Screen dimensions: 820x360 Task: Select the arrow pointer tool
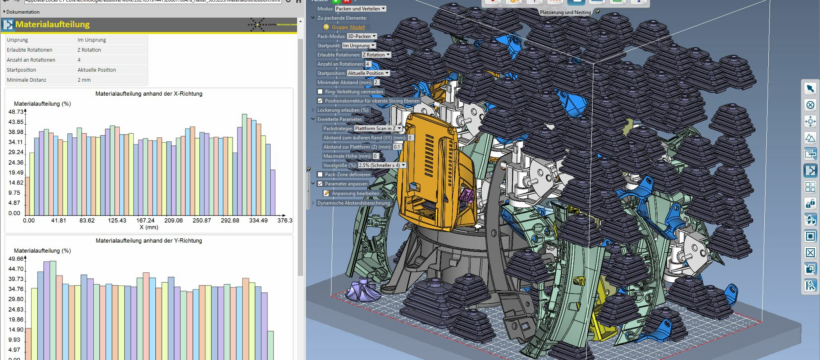pyautogui.click(x=810, y=88)
